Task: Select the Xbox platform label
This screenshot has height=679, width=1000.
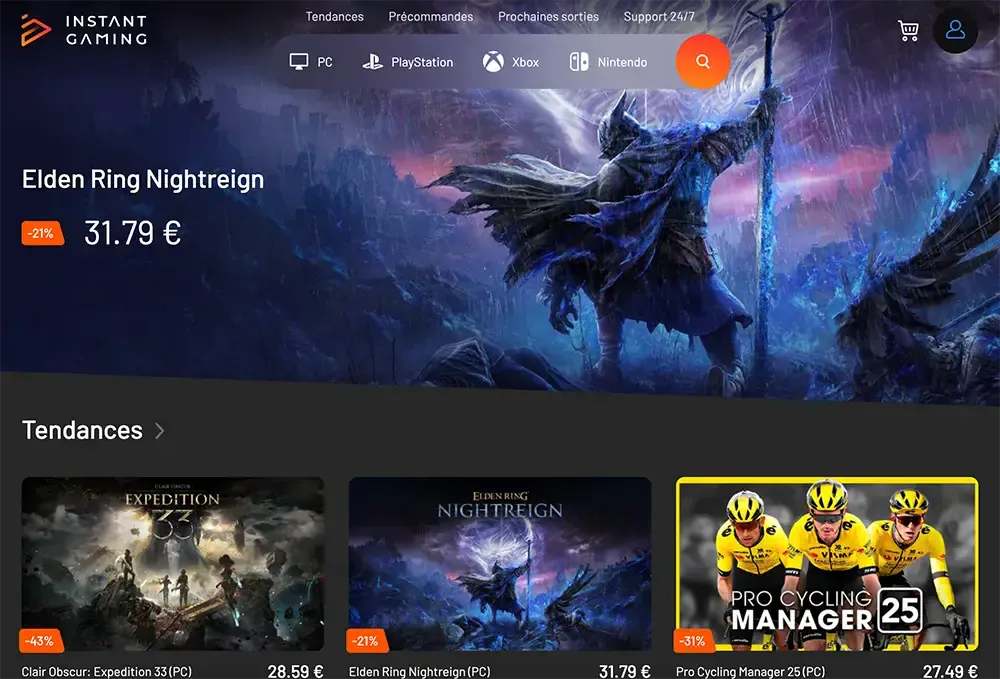Action: [x=526, y=62]
